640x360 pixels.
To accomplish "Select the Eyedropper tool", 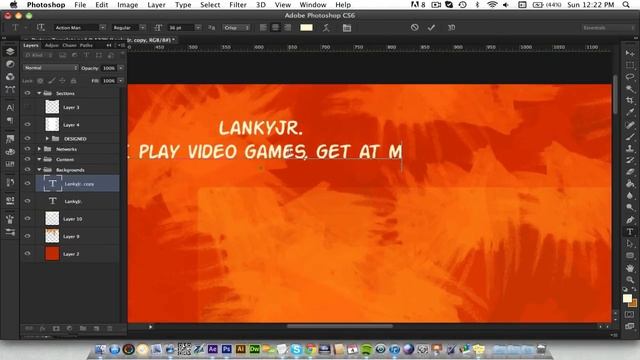I will [x=630, y=112].
